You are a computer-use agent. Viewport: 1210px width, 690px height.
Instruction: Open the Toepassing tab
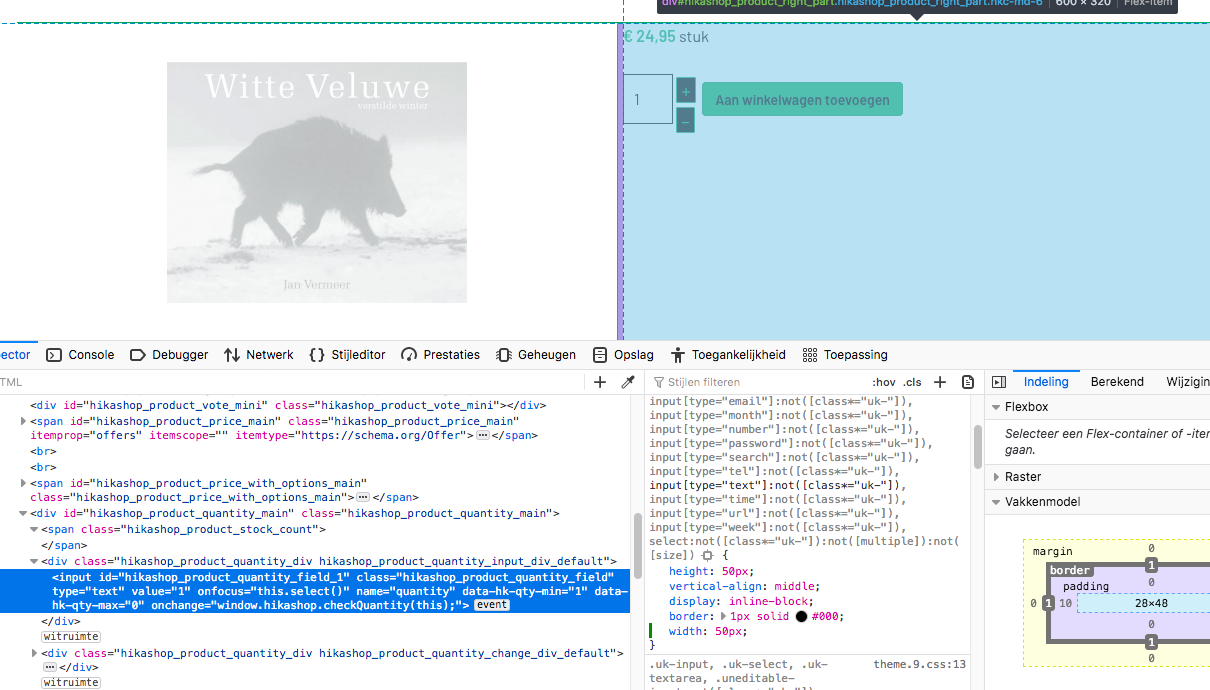pyautogui.click(x=845, y=355)
